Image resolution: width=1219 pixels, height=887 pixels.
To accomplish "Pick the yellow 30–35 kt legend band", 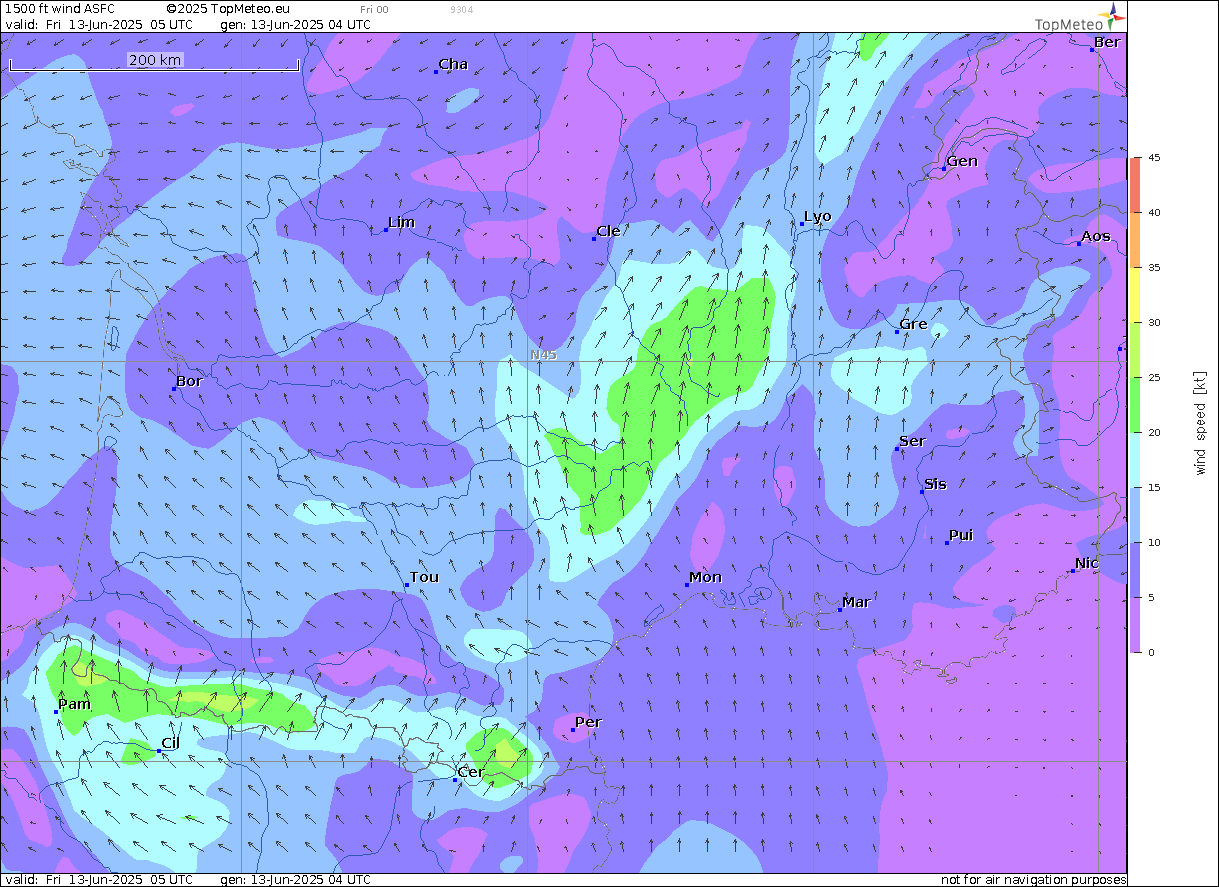I will point(1135,295).
